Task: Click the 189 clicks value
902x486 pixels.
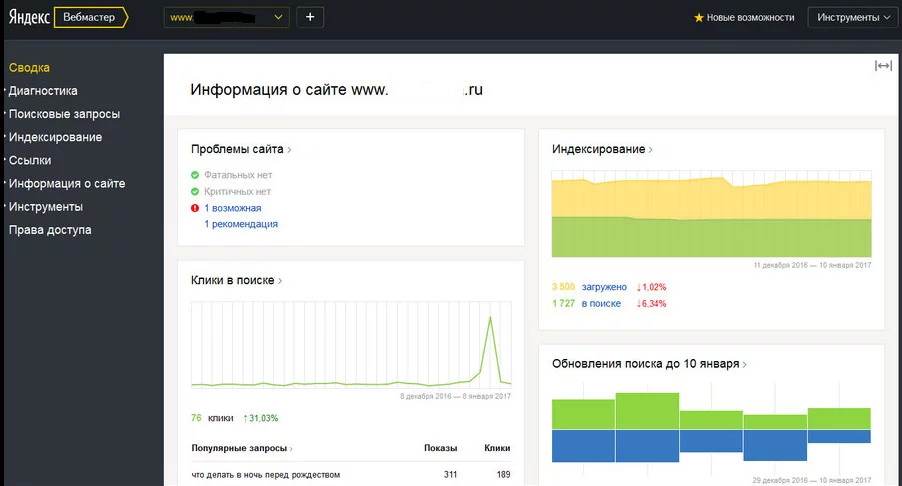Action: (503, 474)
